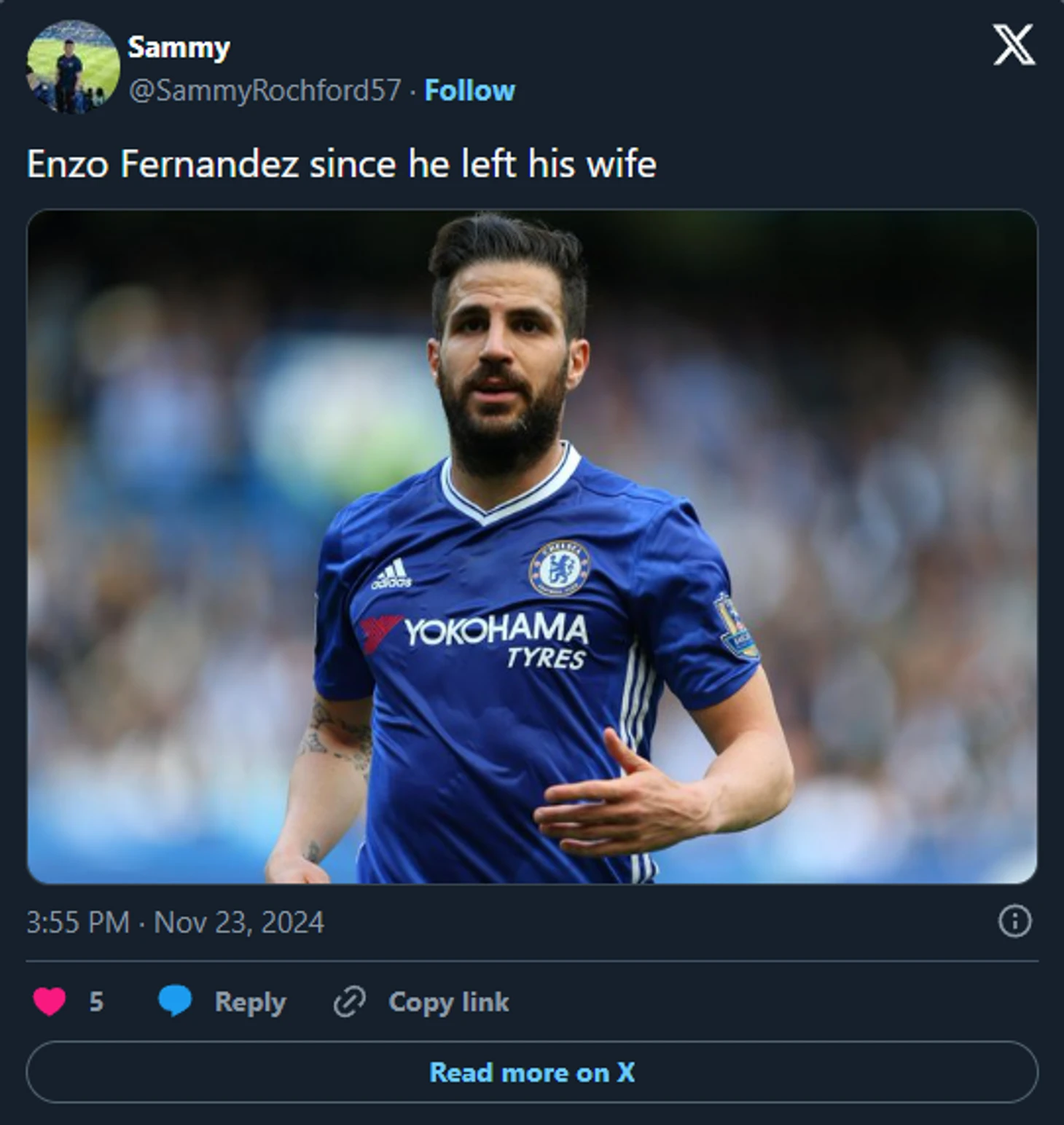1064x1125 pixels.
Task: Follow the SammyRochford57 account
Action: click(x=469, y=91)
